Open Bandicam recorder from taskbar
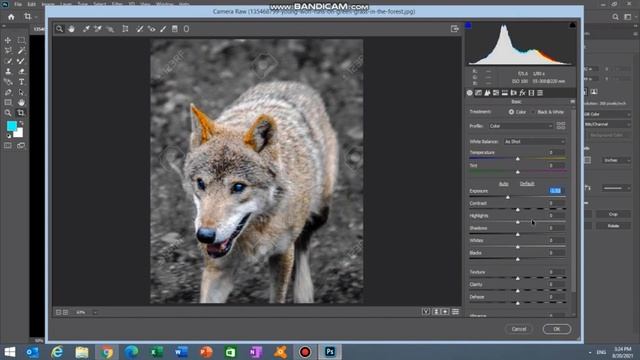Viewport: 640px width, 360px height. coord(305,352)
